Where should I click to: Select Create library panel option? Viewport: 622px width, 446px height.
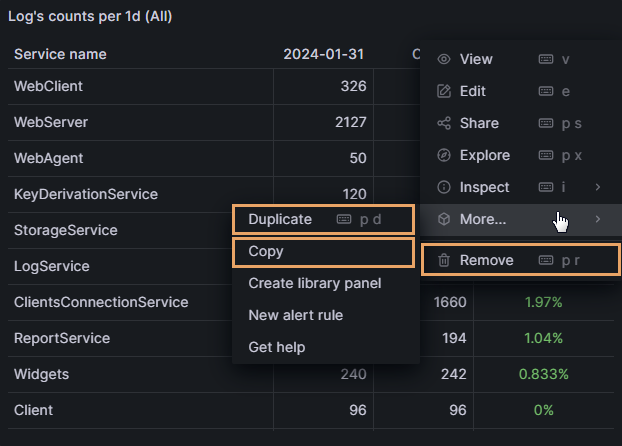click(x=314, y=283)
